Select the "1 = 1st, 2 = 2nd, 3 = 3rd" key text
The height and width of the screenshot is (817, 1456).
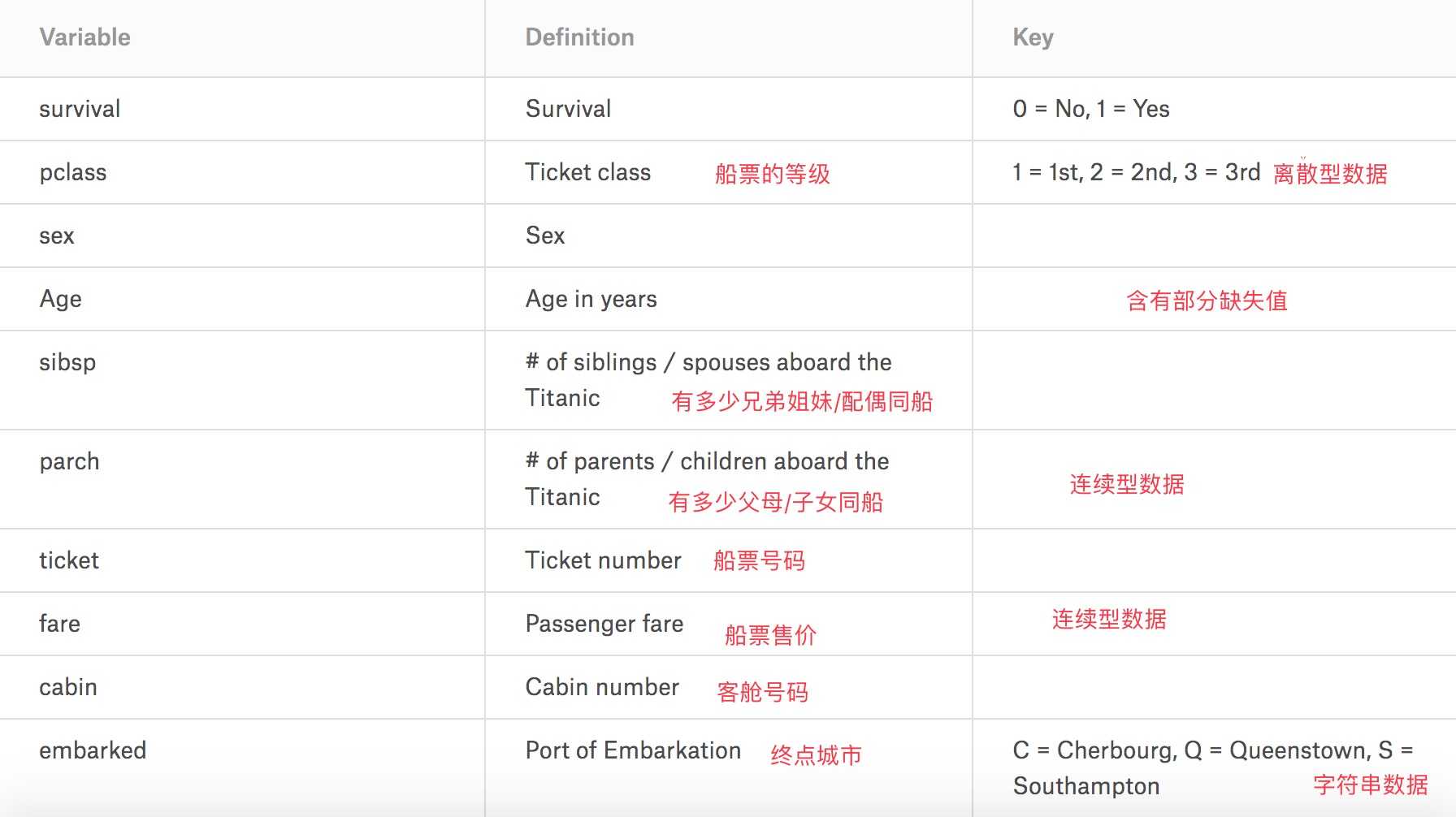(1136, 172)
